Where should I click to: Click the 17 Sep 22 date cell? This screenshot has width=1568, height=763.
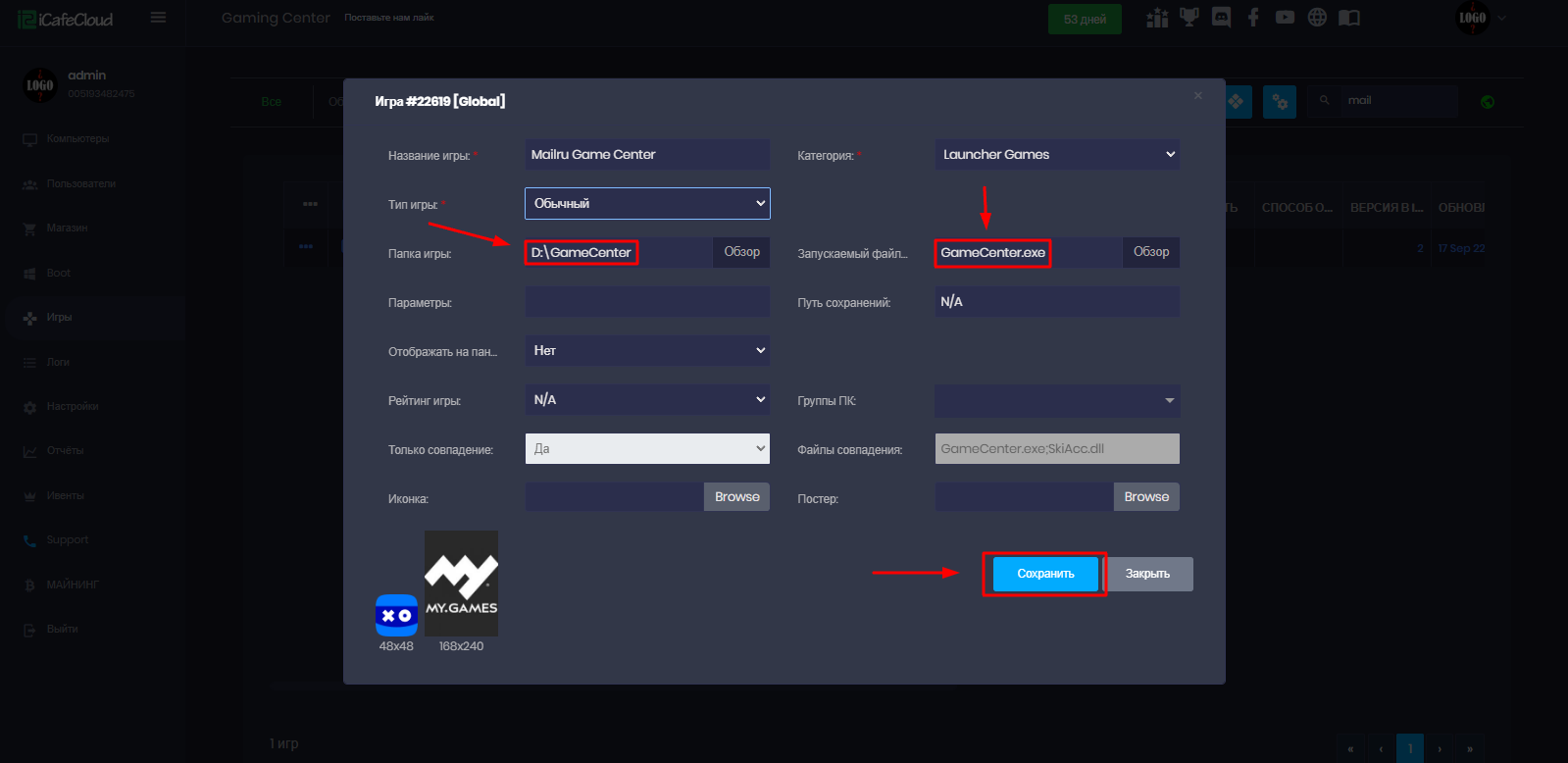tap(1461, 248)
